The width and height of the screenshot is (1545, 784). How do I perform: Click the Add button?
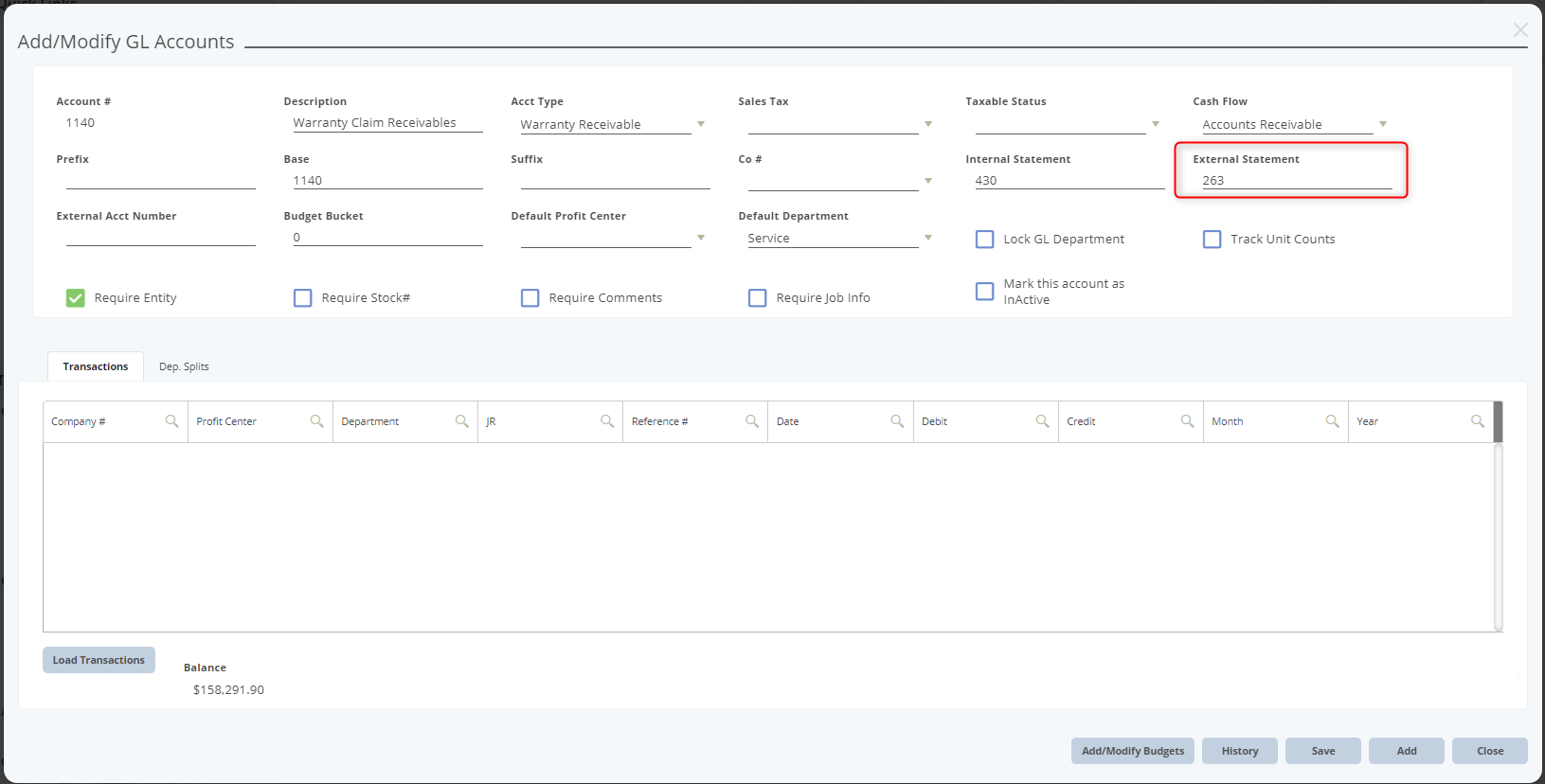coord(1407,751)
